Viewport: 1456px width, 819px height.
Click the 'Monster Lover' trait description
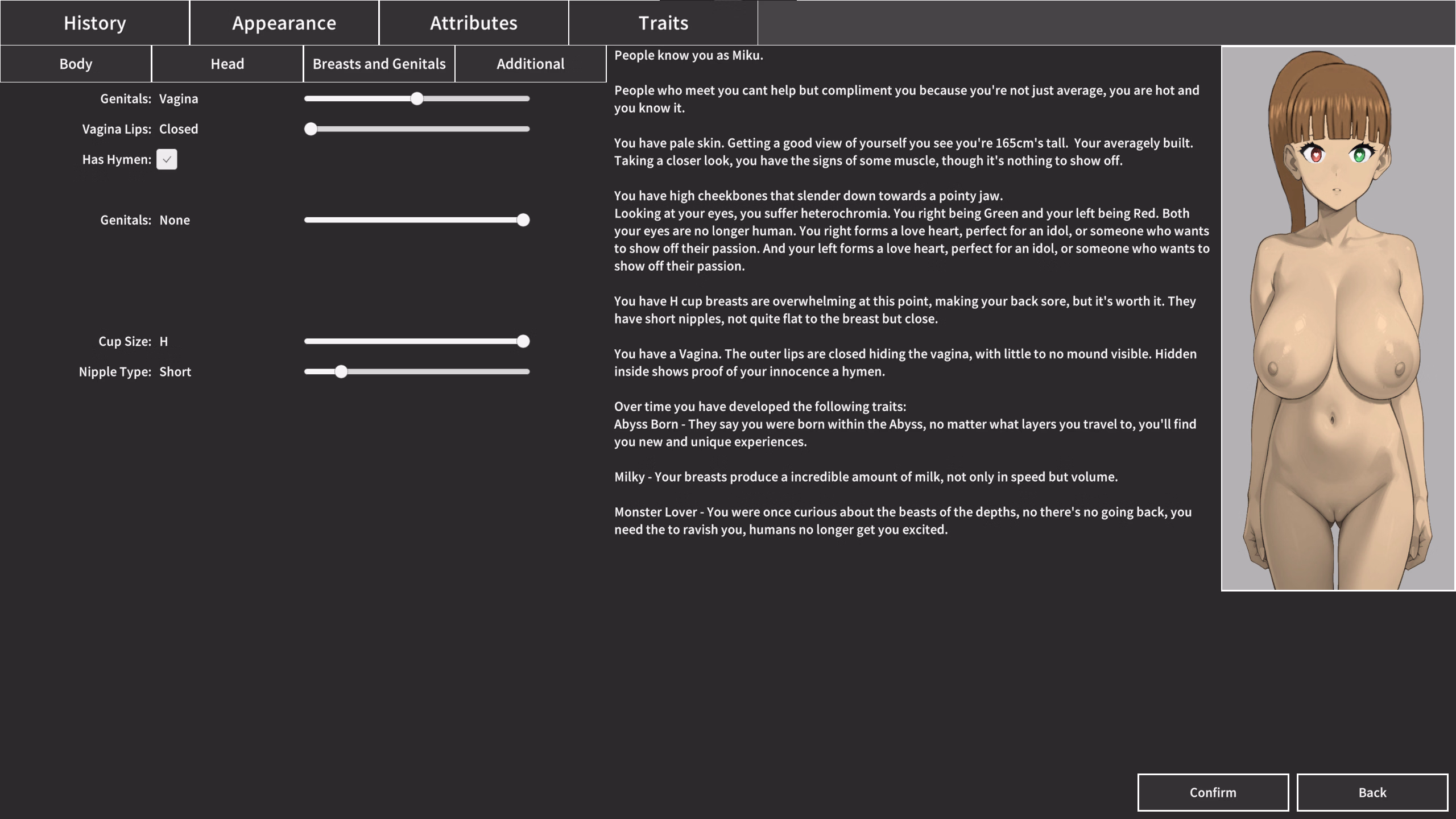(x=903, y=520)
